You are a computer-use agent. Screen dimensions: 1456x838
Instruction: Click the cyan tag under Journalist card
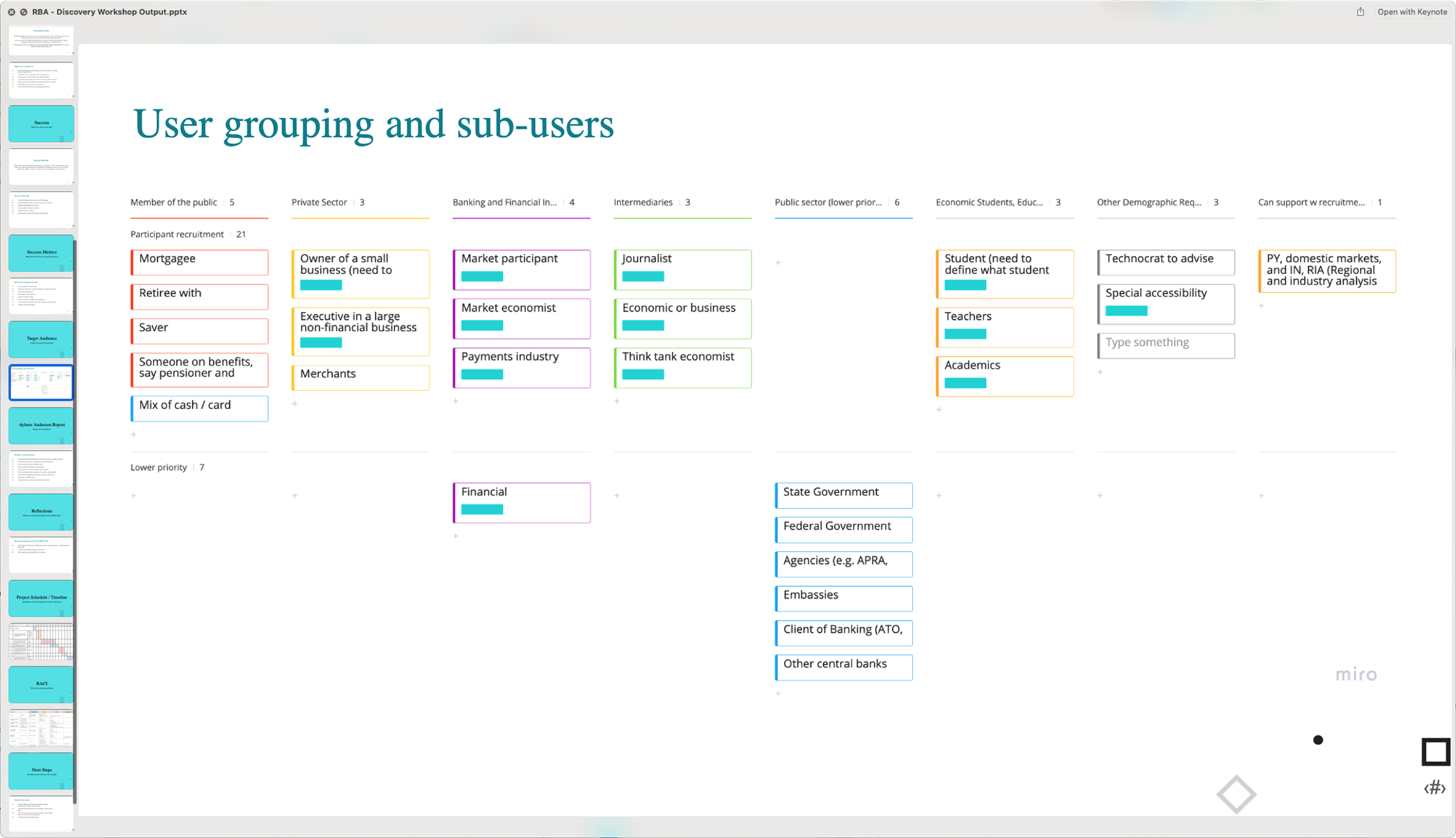(x=643, y=277)
